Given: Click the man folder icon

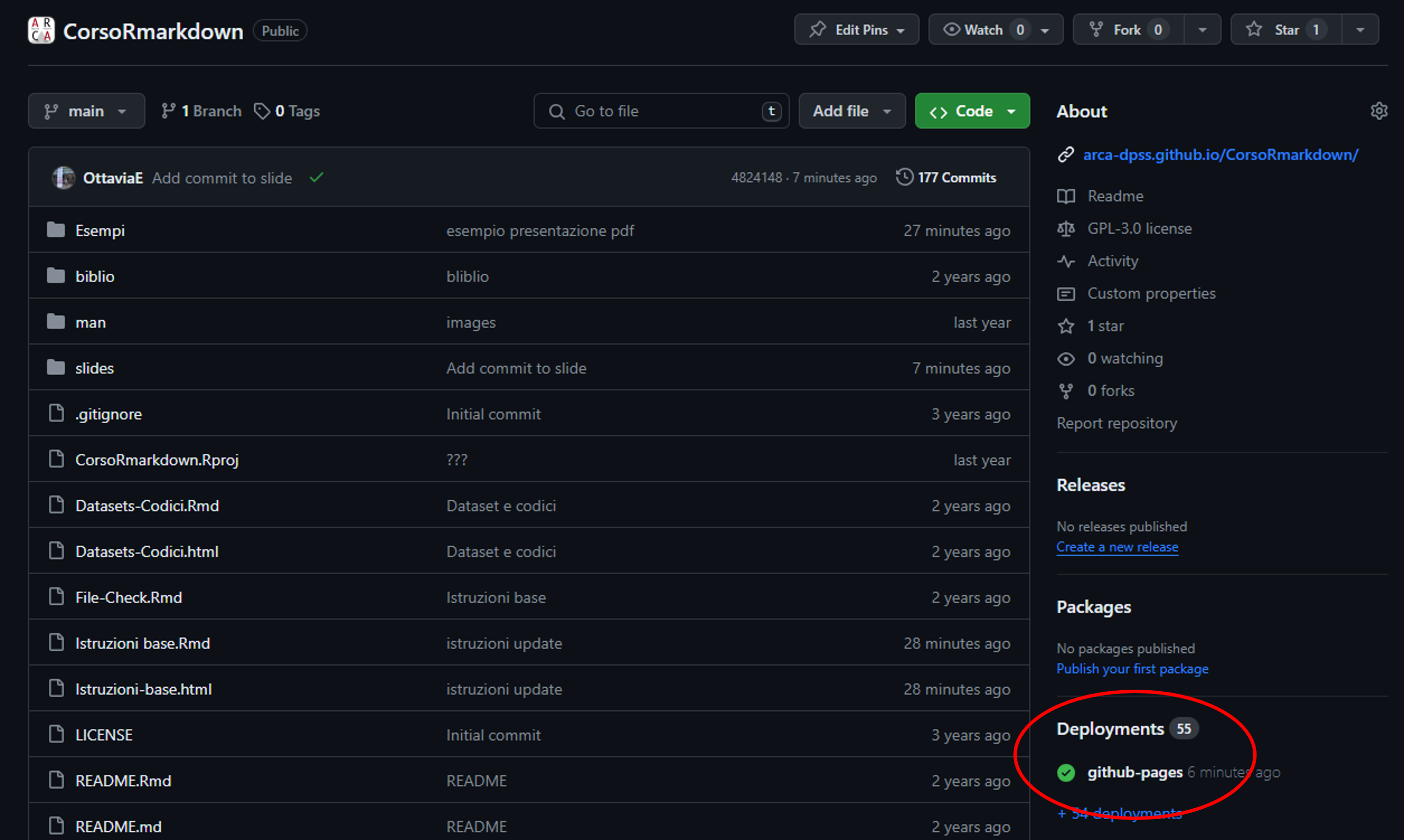Looking at the screenshot, I should click(x=56, y=322).
